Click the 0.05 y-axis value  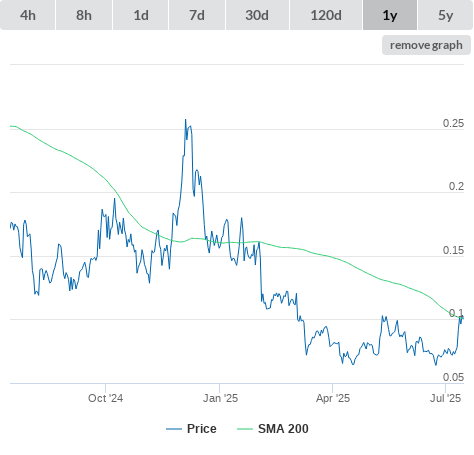(x=453, y=377)
